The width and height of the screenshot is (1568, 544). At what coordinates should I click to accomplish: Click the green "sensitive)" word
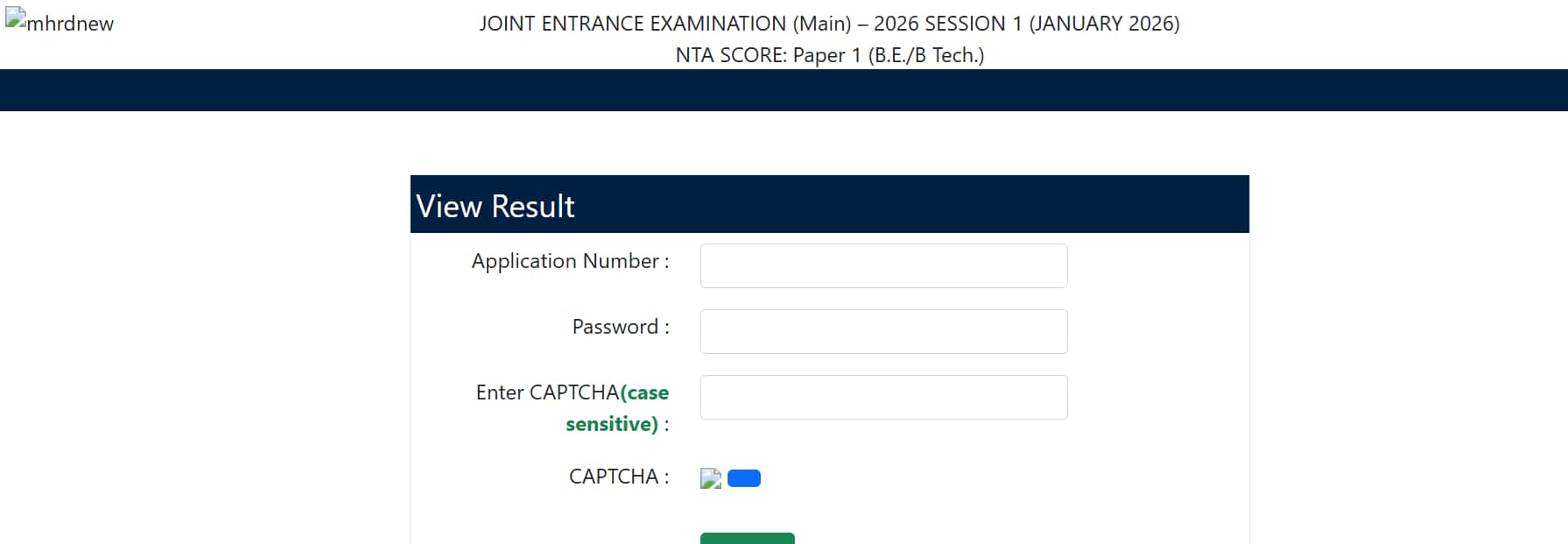click(611, 424)
